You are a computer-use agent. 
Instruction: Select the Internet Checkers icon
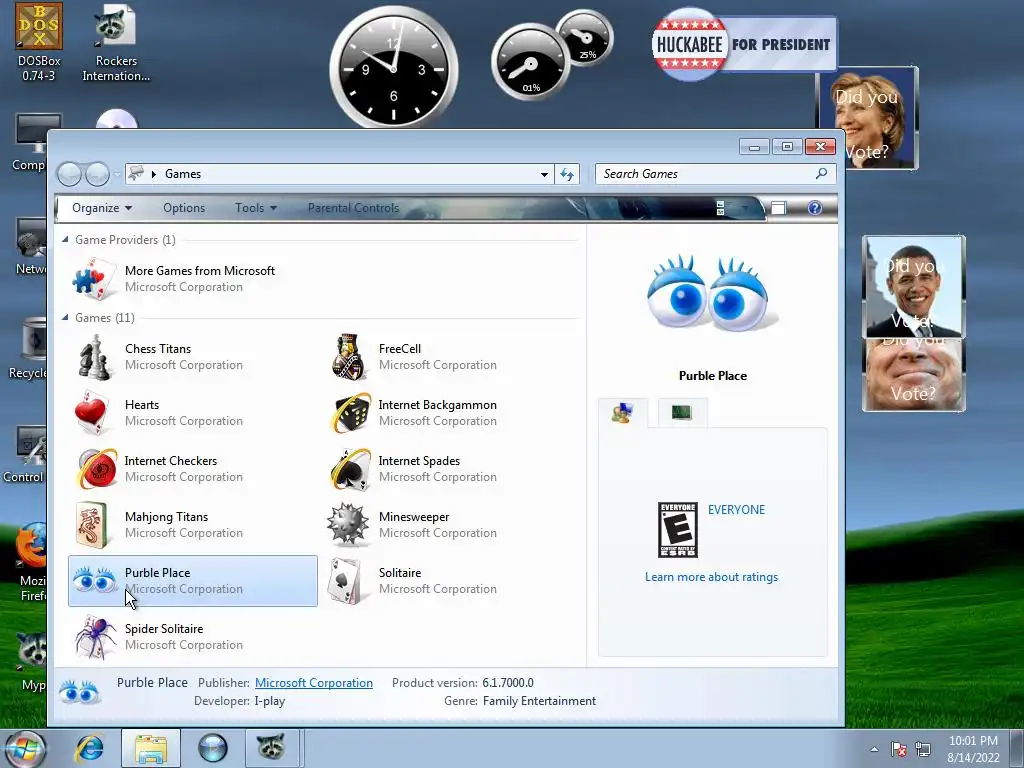coord(97,469)
